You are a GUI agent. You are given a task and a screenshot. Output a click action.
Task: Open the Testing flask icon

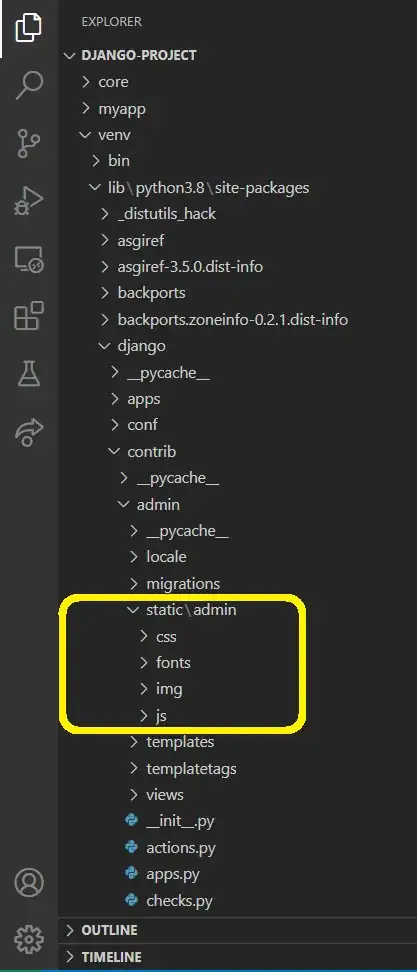[x=29, y=374]
